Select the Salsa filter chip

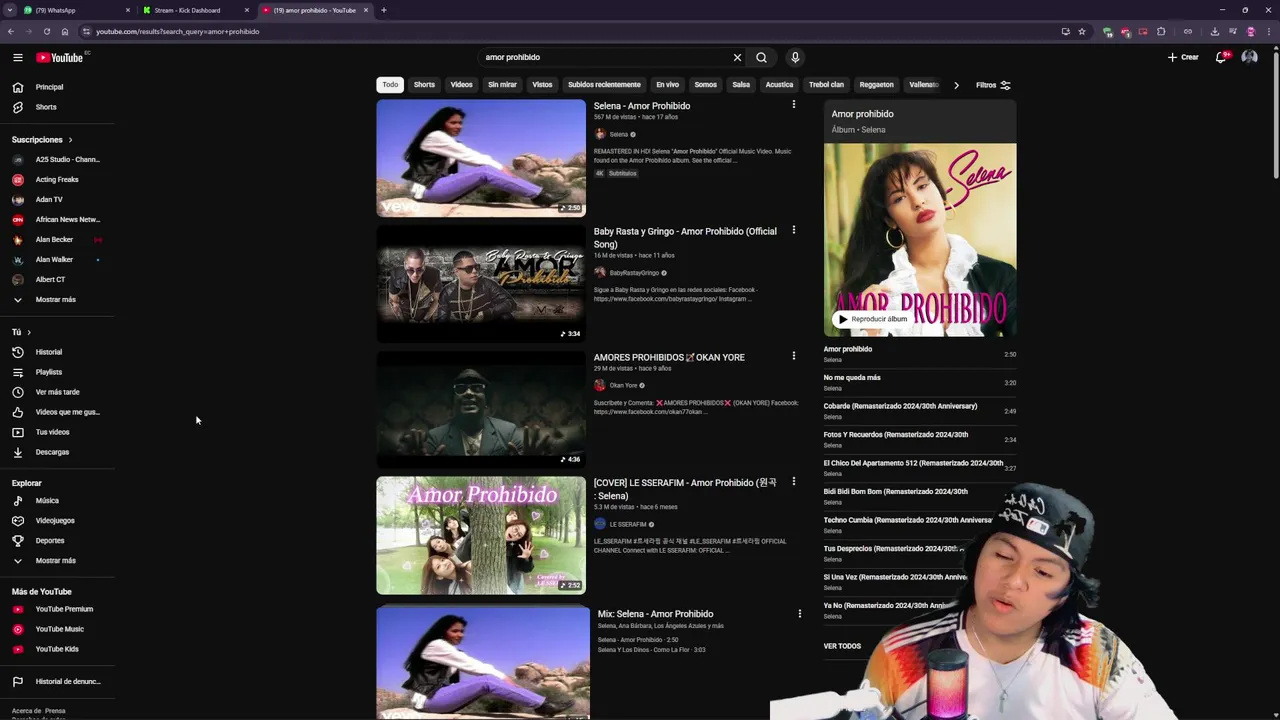point(741,85)
